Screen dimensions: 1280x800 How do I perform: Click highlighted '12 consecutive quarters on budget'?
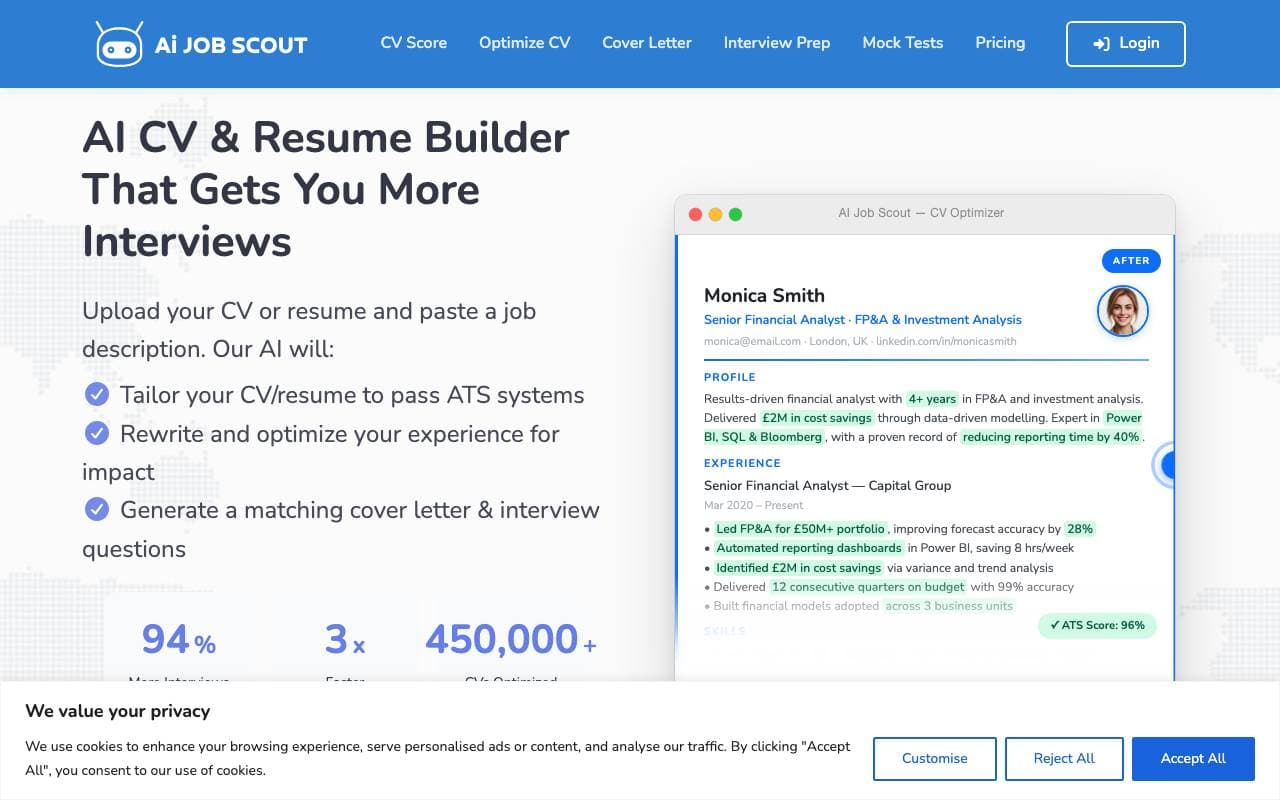tap(868, 587)
